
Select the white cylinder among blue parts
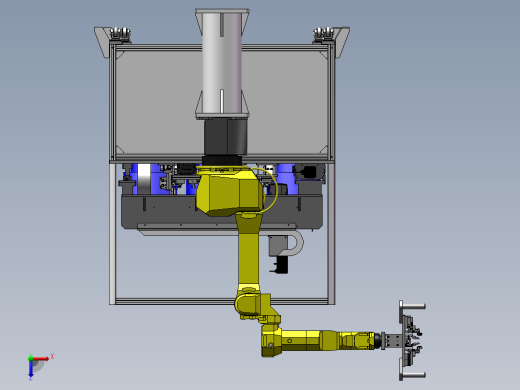click(x=144, y=179)
